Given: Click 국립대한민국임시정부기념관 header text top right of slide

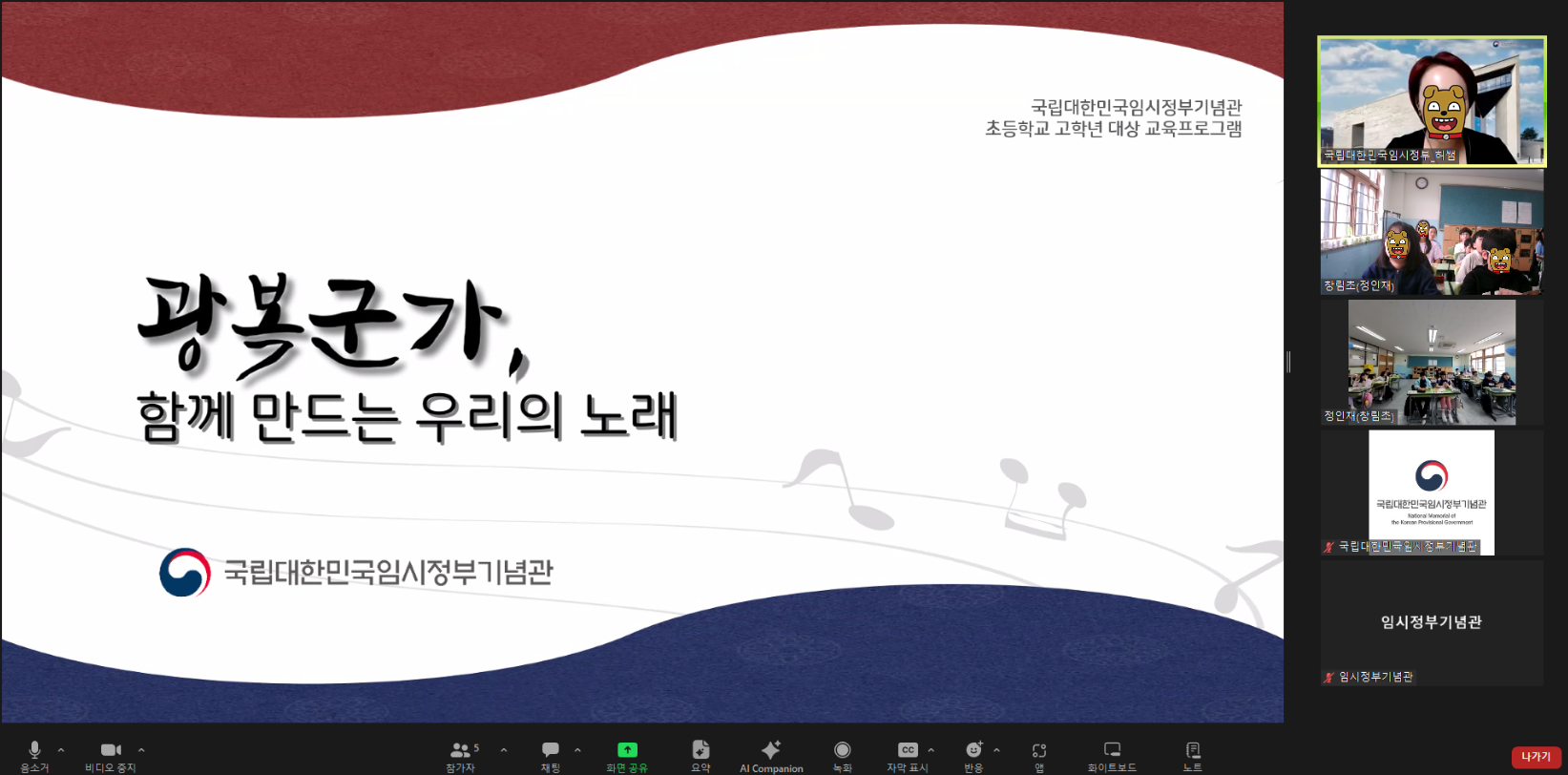Looking at the screenshot, I should 1136,107.
